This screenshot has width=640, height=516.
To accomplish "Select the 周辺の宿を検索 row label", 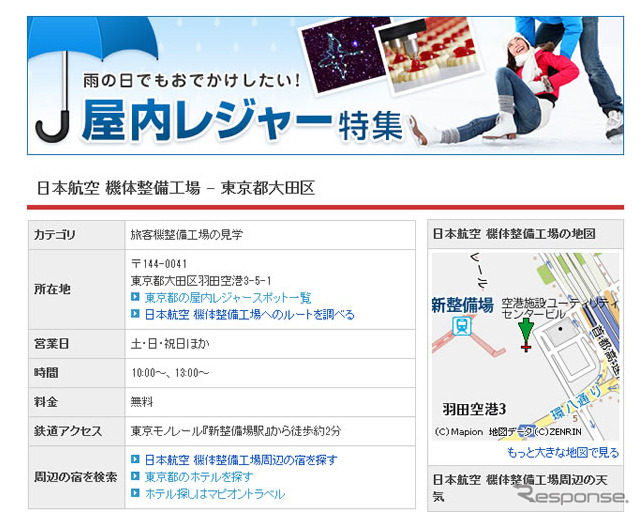I will tap(76, 477).
